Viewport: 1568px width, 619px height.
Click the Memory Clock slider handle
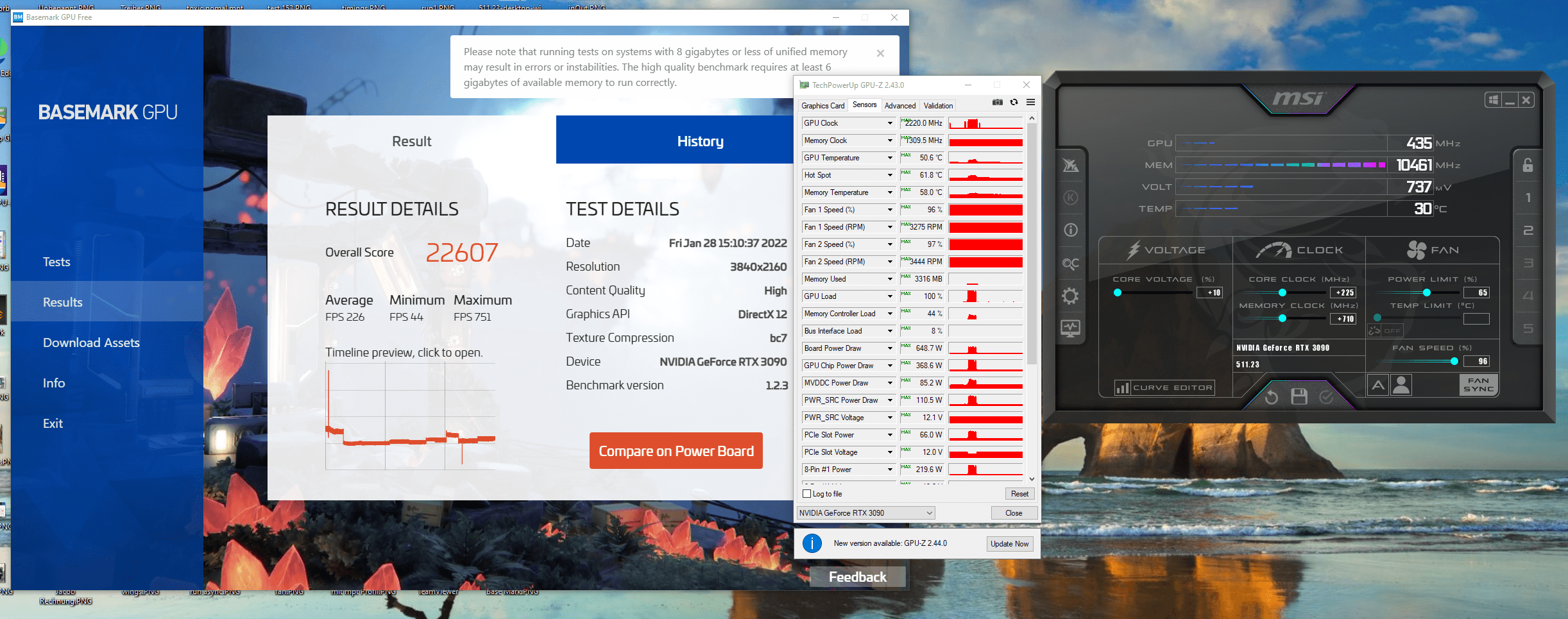(1282, 318)
